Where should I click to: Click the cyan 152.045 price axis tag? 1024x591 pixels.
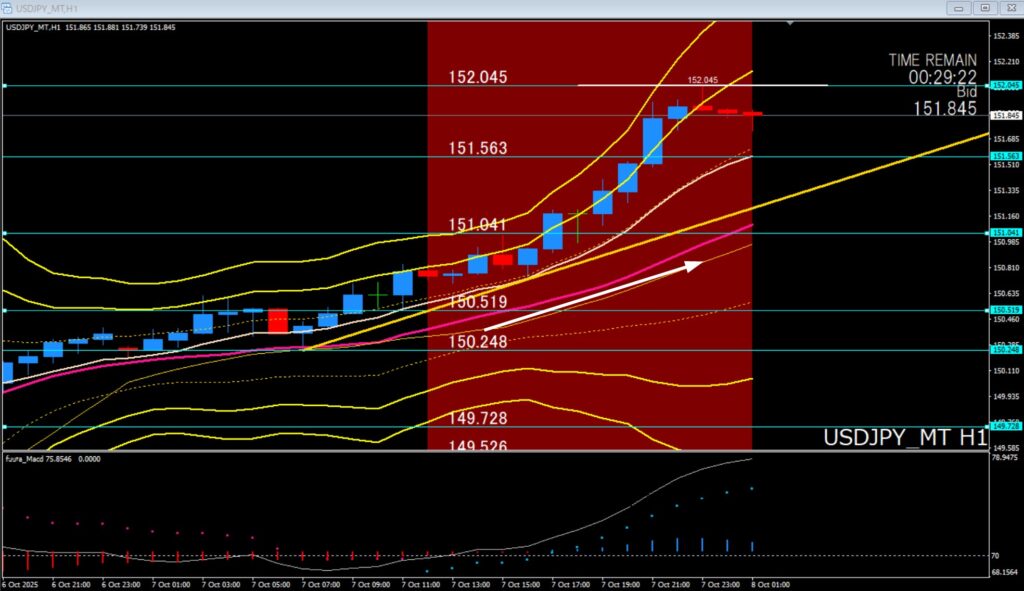pyautogui.click(x=1004, y=86)
